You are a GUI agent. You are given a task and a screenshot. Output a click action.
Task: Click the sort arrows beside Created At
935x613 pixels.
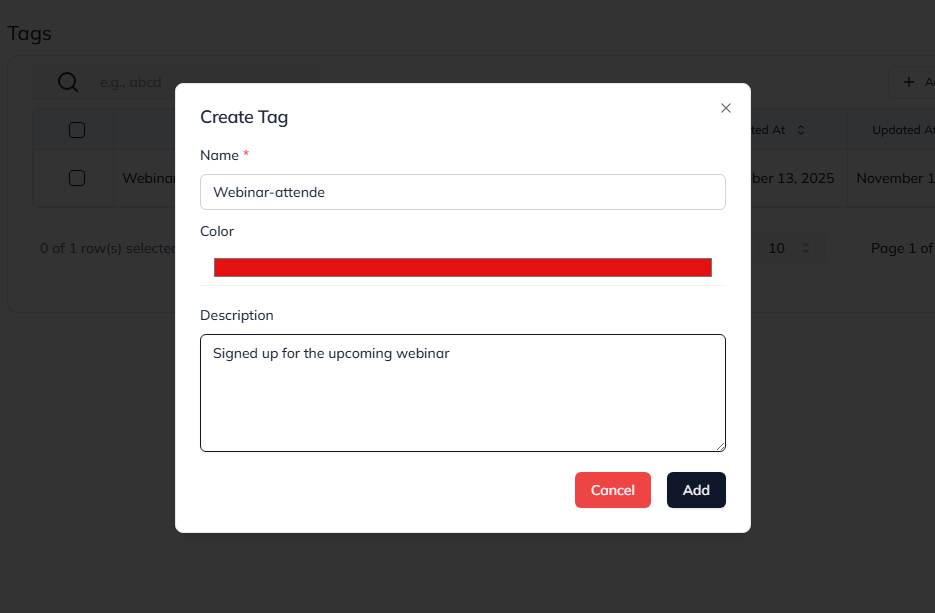[801, 129]
